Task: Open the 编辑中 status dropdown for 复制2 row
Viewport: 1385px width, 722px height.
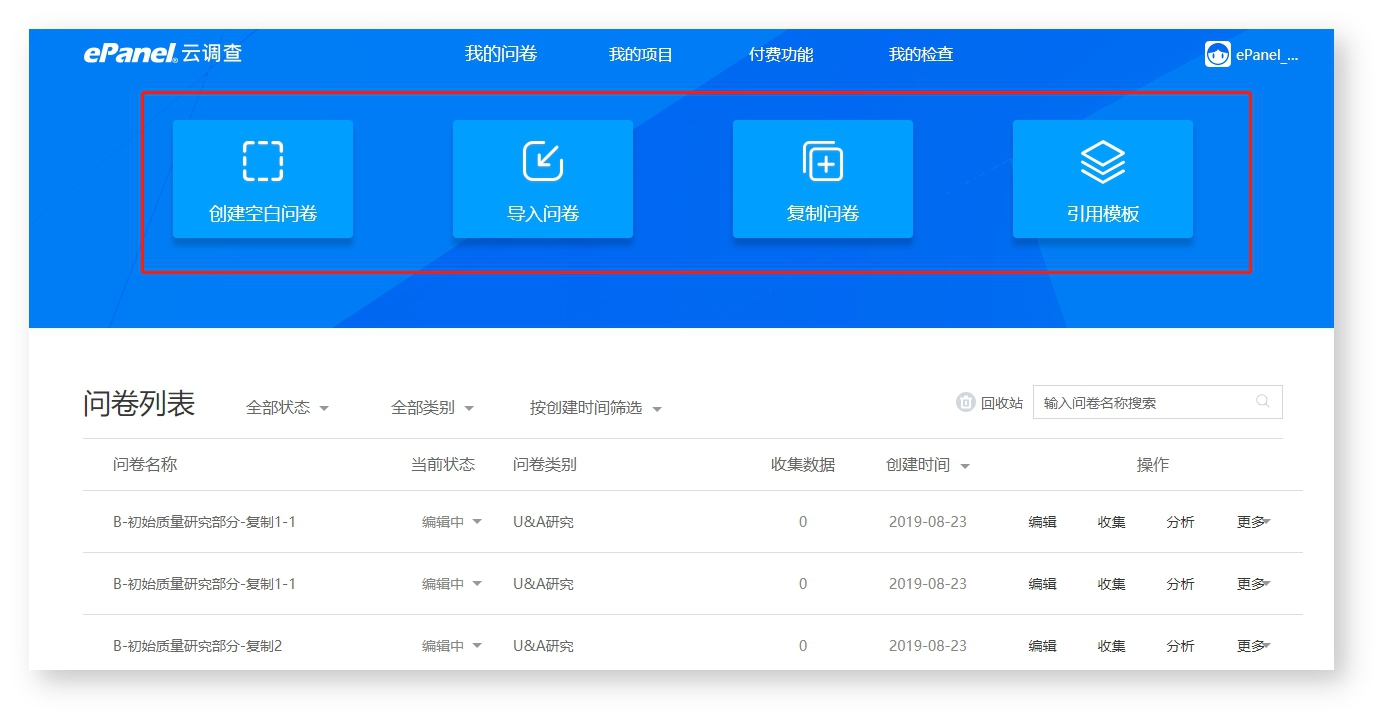Action: (x=452, y=646)
